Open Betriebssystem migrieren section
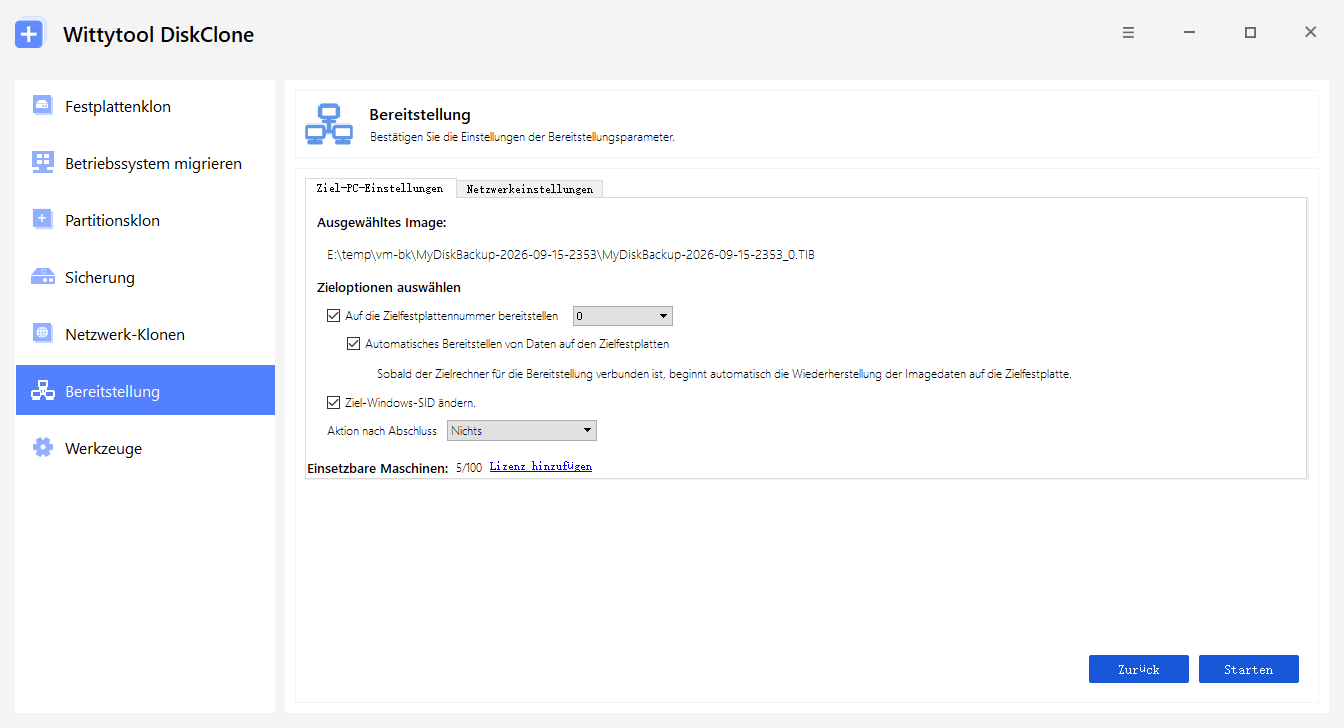 coord(145,163)
